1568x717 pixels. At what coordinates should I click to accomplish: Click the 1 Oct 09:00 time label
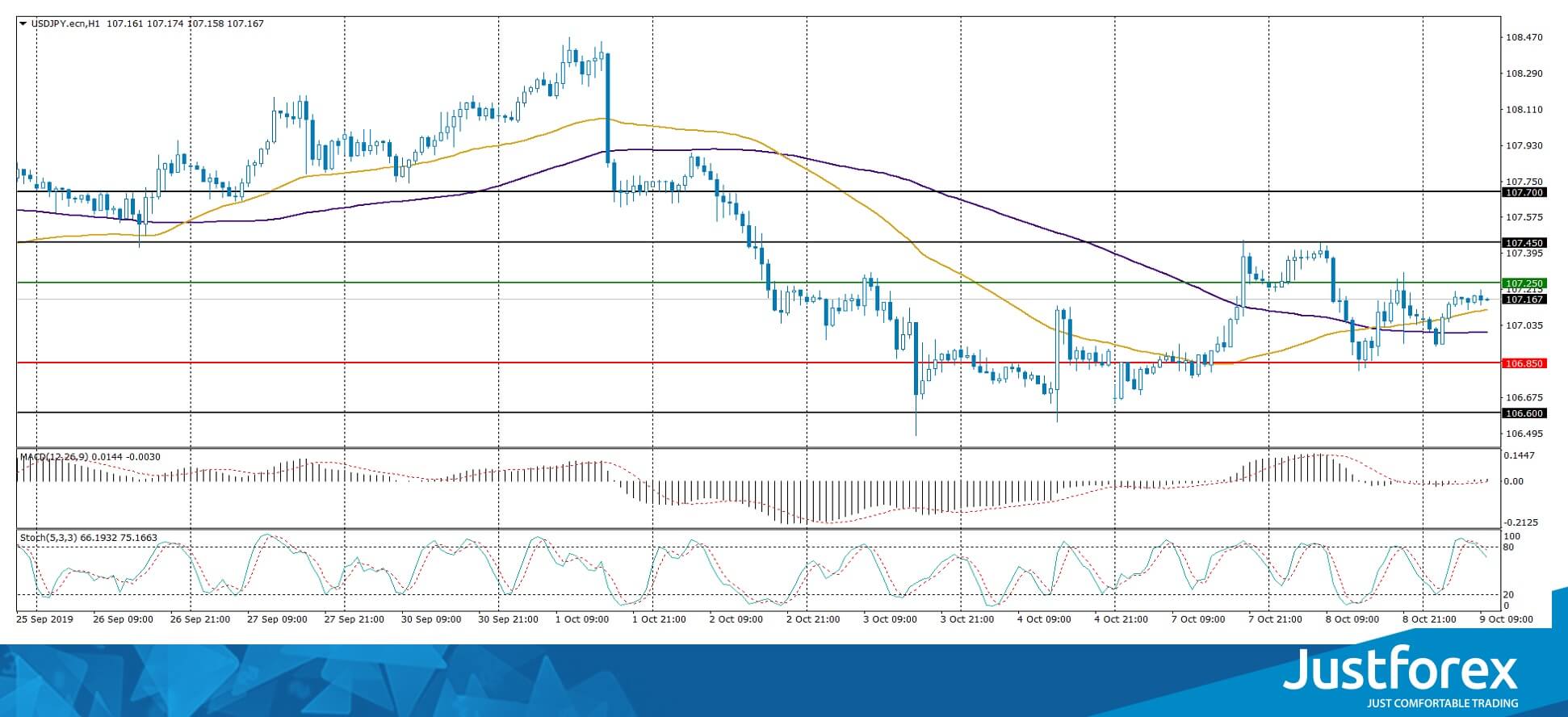(x=581, y=619)
